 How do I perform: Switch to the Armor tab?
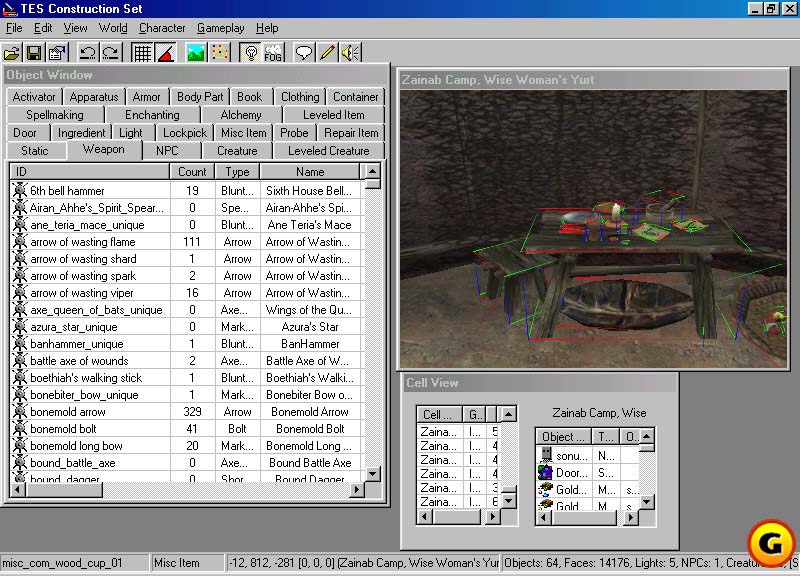(x=146, y=97)
